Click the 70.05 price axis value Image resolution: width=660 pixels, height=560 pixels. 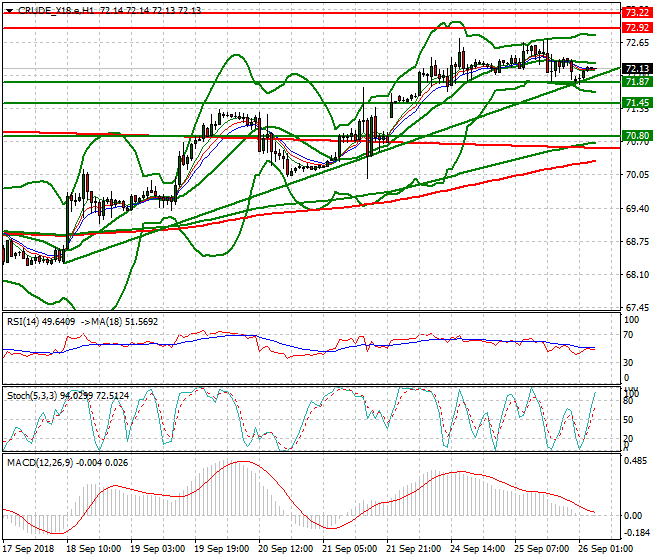tap(637, 175)
